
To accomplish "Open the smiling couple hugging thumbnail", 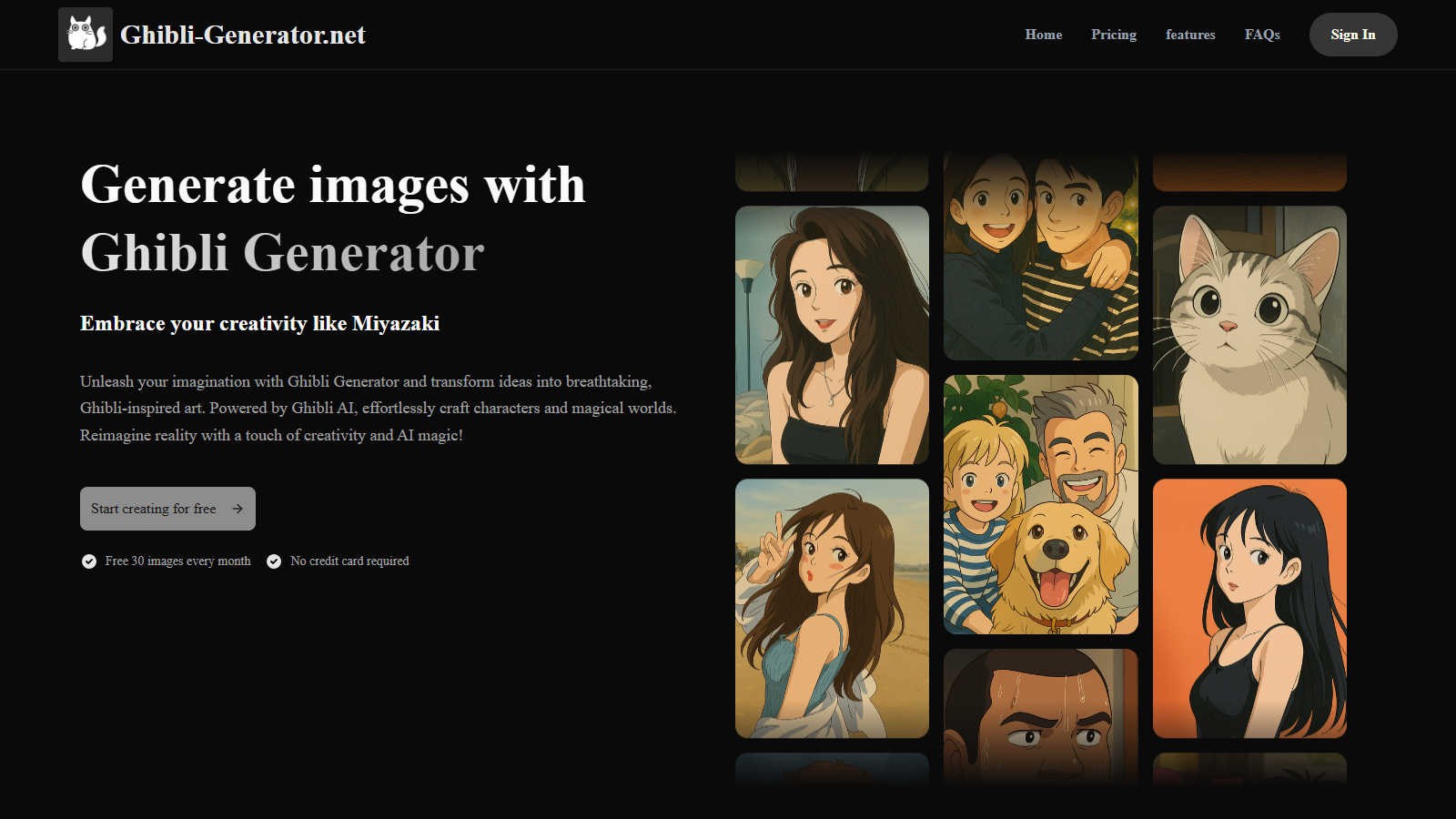I will [x=1041, y=257].
